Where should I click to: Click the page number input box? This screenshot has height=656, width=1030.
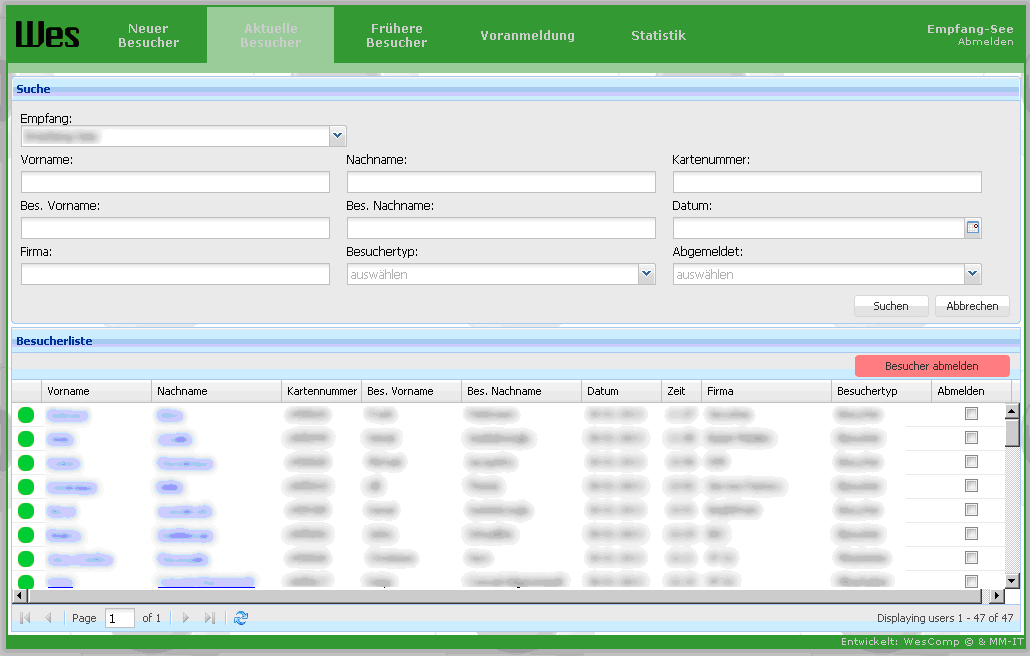coord(120,618)
